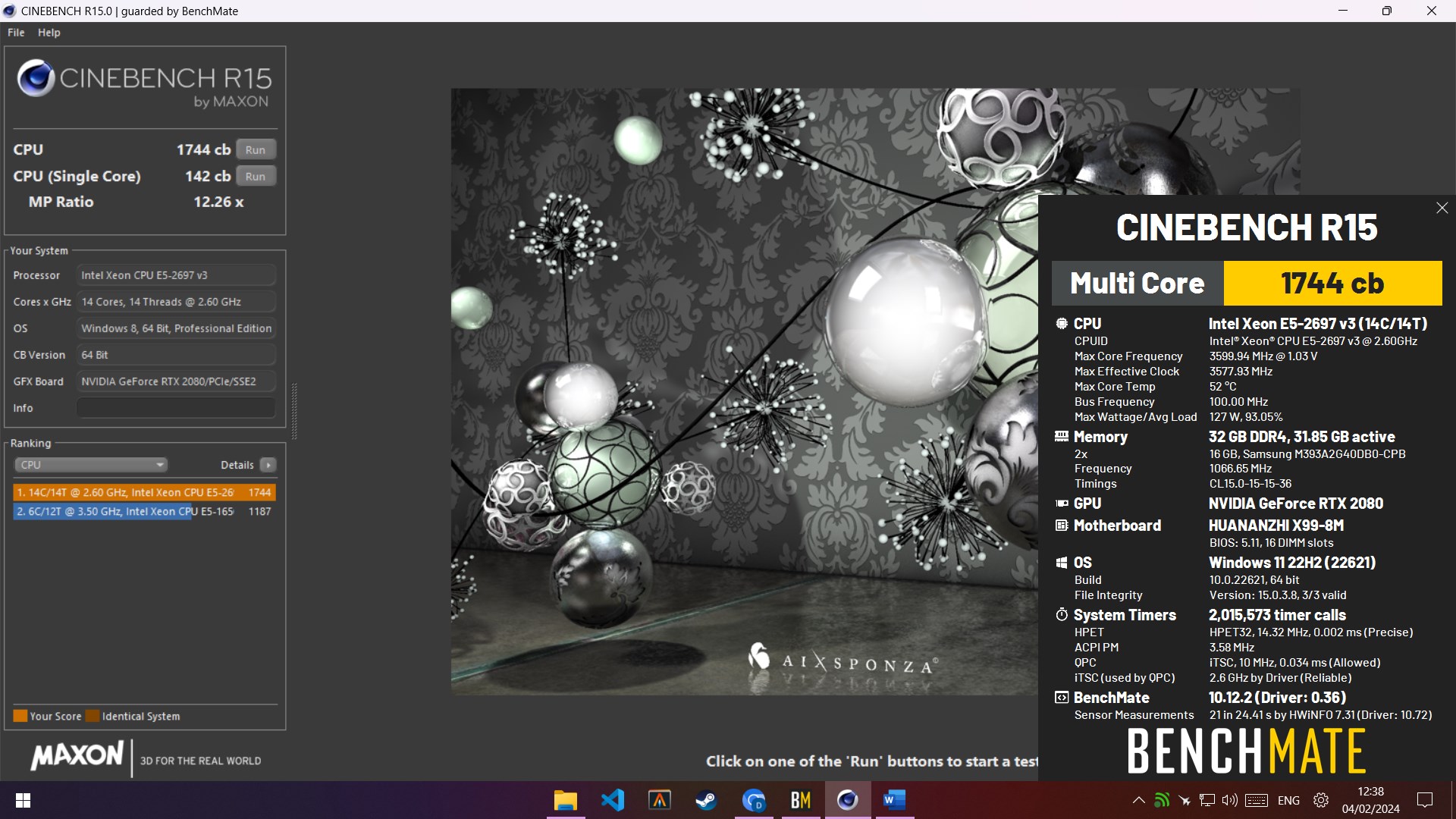Viewport: 1456px width, 819px height.
Task: Open Cinebench taskbar icon
Action: (x=848, y=800)
